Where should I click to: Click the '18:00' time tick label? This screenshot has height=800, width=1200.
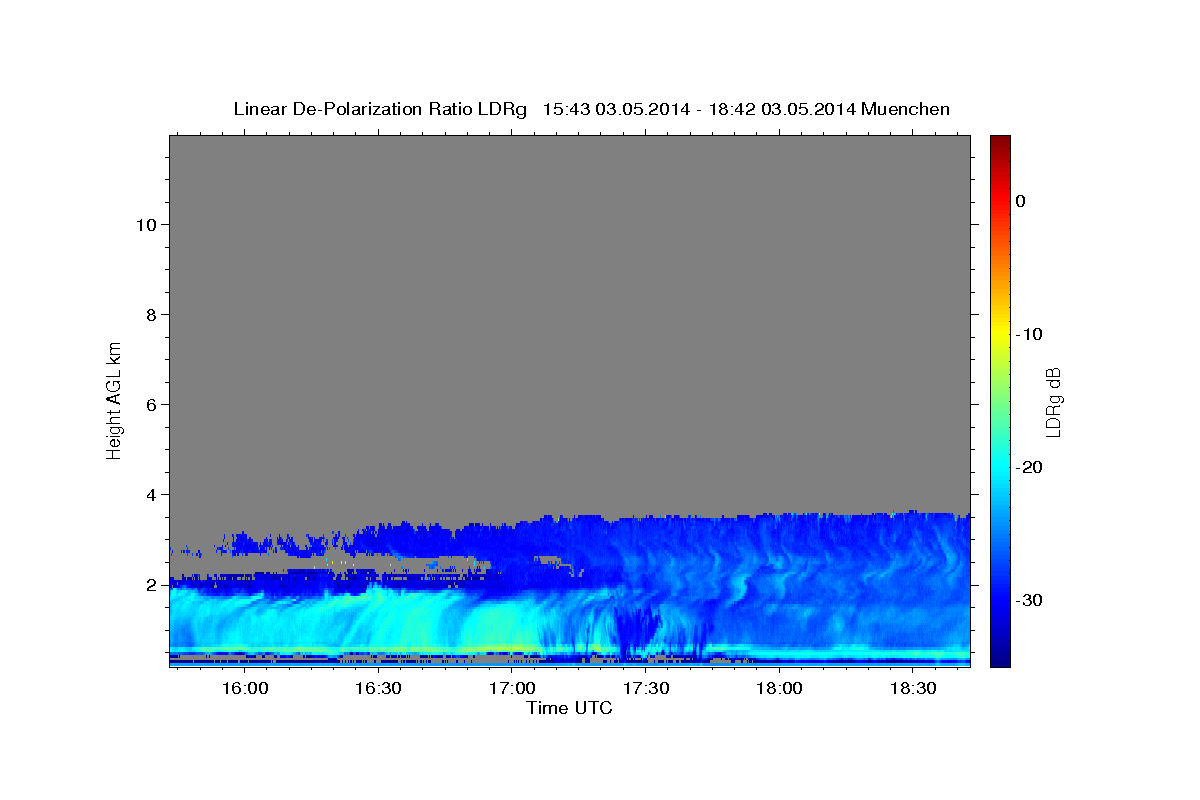(779, 688)
